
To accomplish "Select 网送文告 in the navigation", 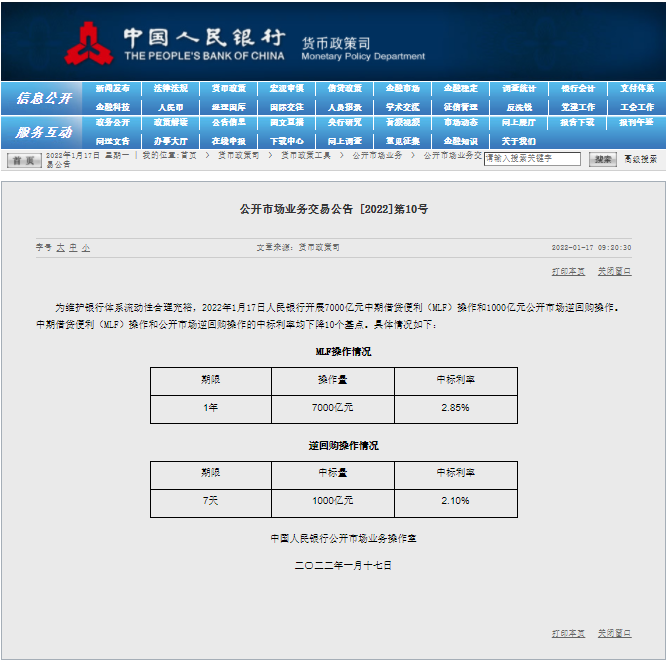I will (112, 141).
